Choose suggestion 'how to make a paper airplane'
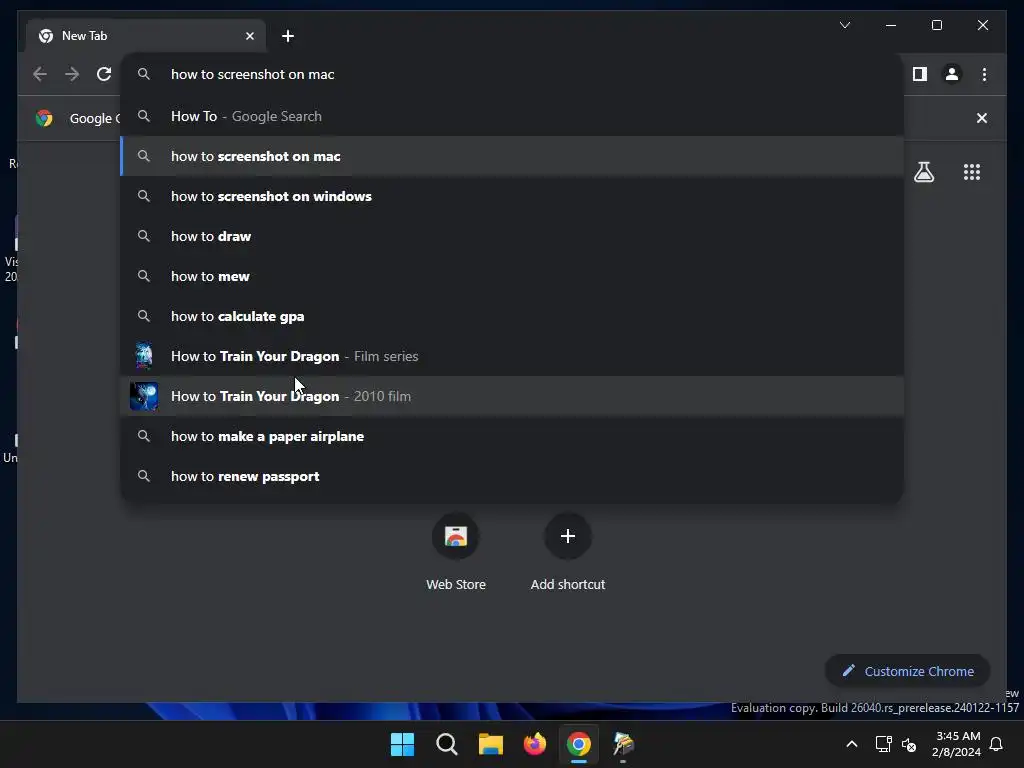 click(x=513, y=436)
